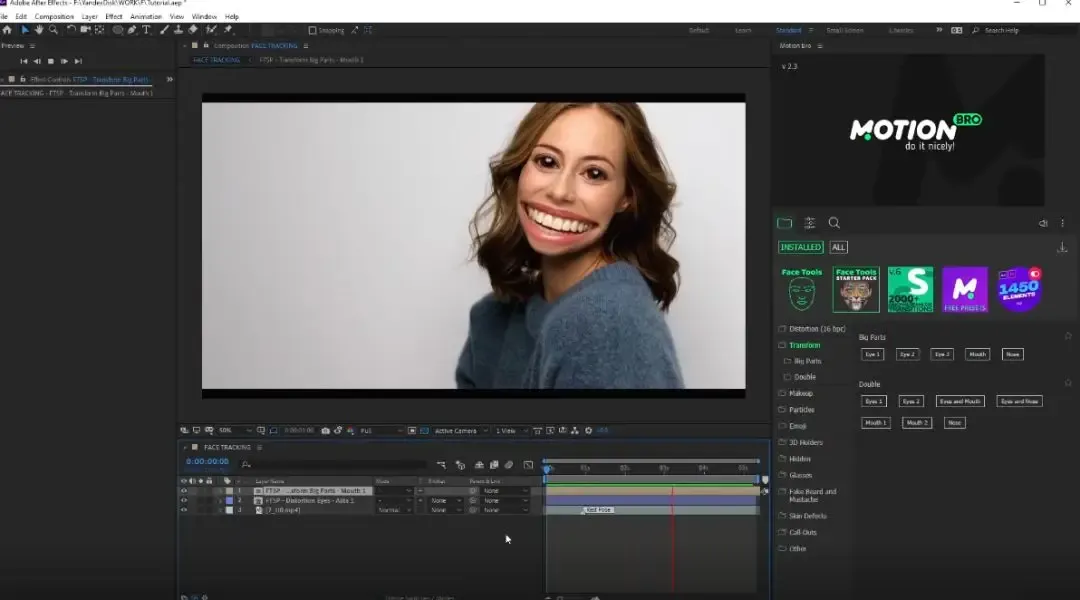The image size is (1080, 600).
Task: Expand workspace overflow chevrons
Action: [939, 30]
